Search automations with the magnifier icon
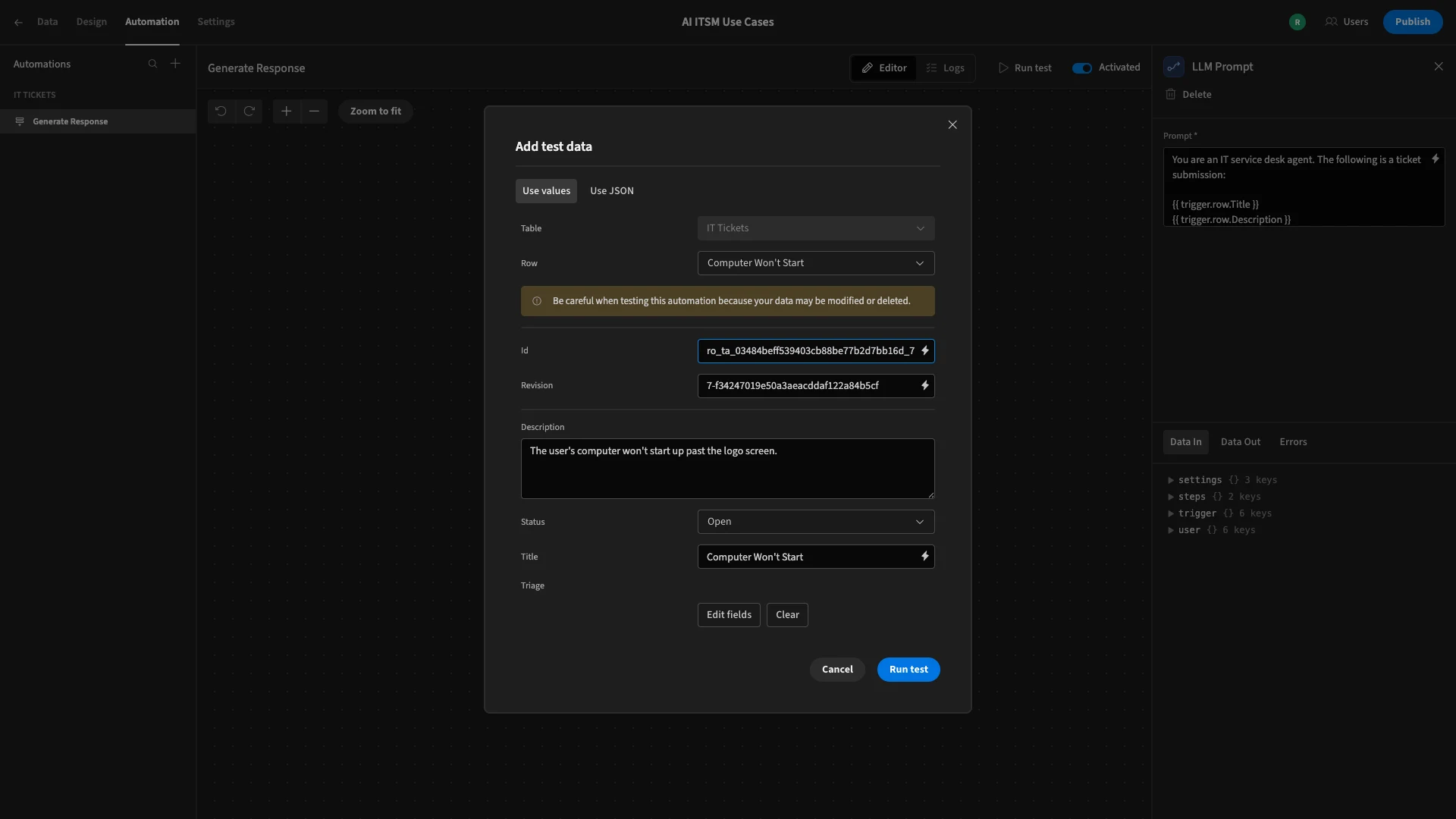1456x819 pixels. pyautogui.click(x=152, y=64)
